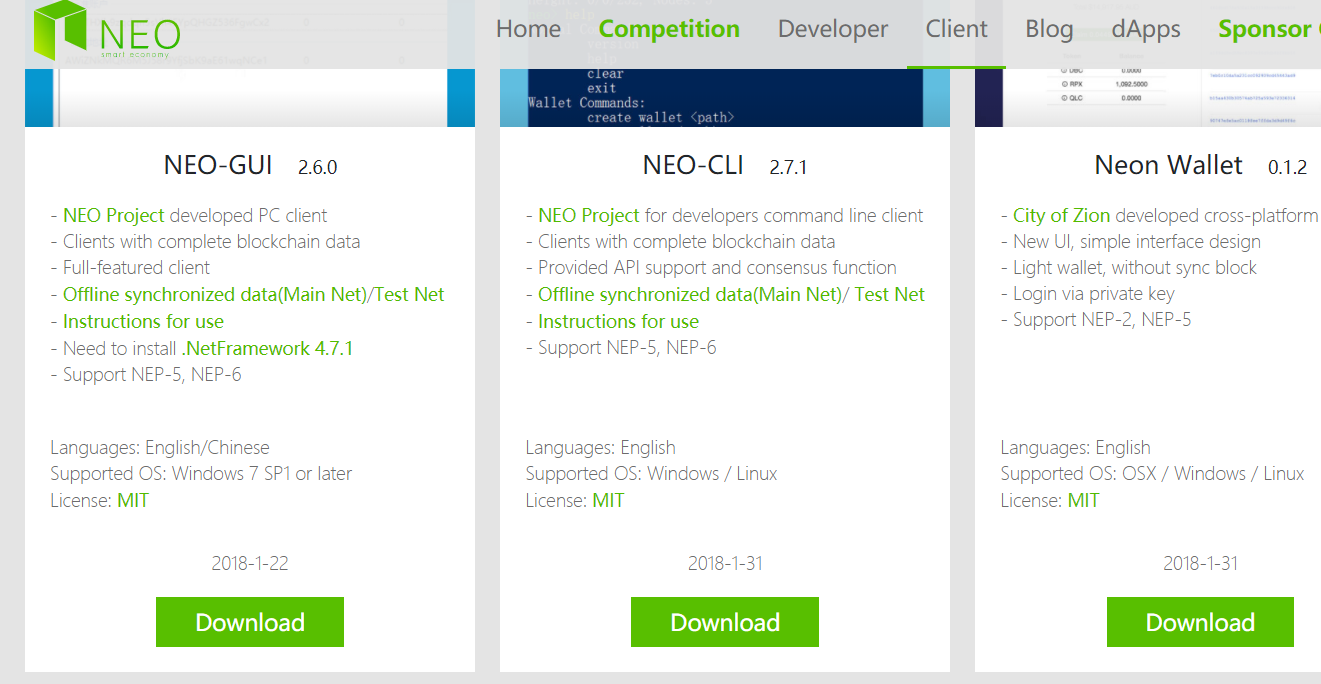Open the .NetFramework 4.7.1 link
Viewport: 1321px width, 684px height.
pos(267,348)
